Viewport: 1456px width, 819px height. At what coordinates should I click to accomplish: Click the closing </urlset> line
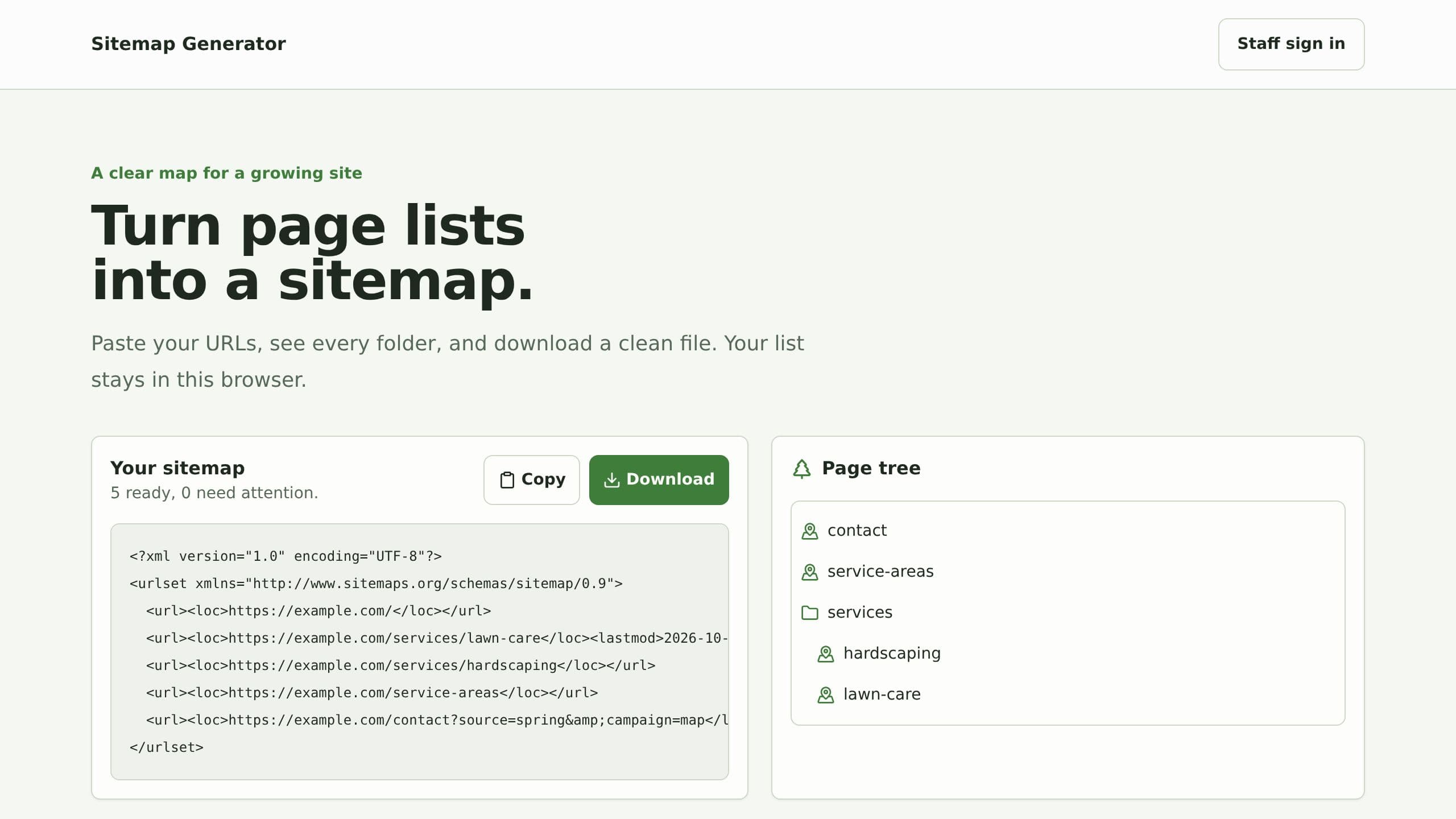click(167, 747)
